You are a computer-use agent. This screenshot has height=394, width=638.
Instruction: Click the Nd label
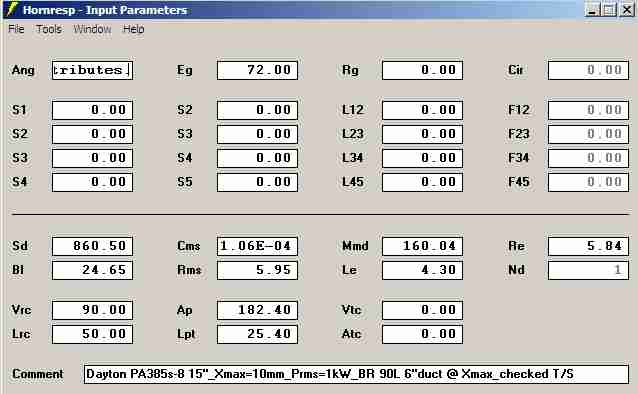coord(516,270)
